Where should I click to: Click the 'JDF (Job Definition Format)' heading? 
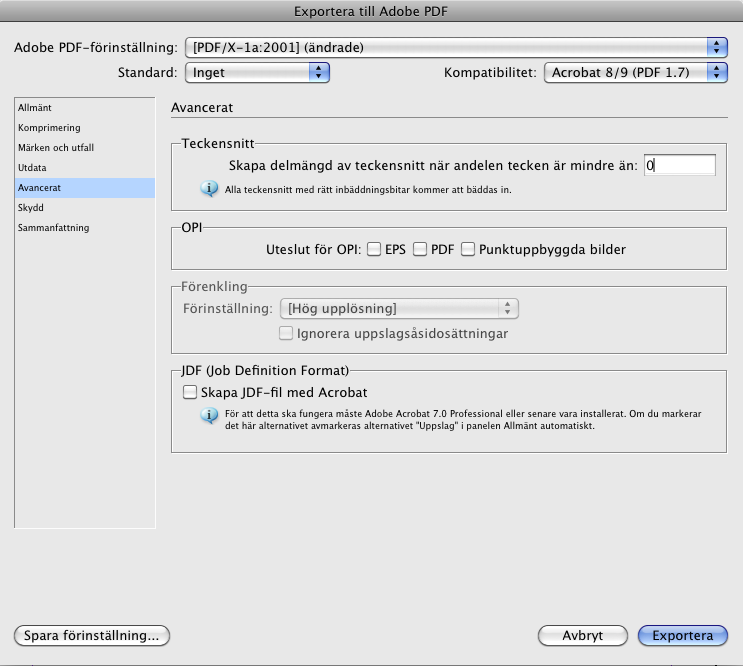tap(265, 370)
